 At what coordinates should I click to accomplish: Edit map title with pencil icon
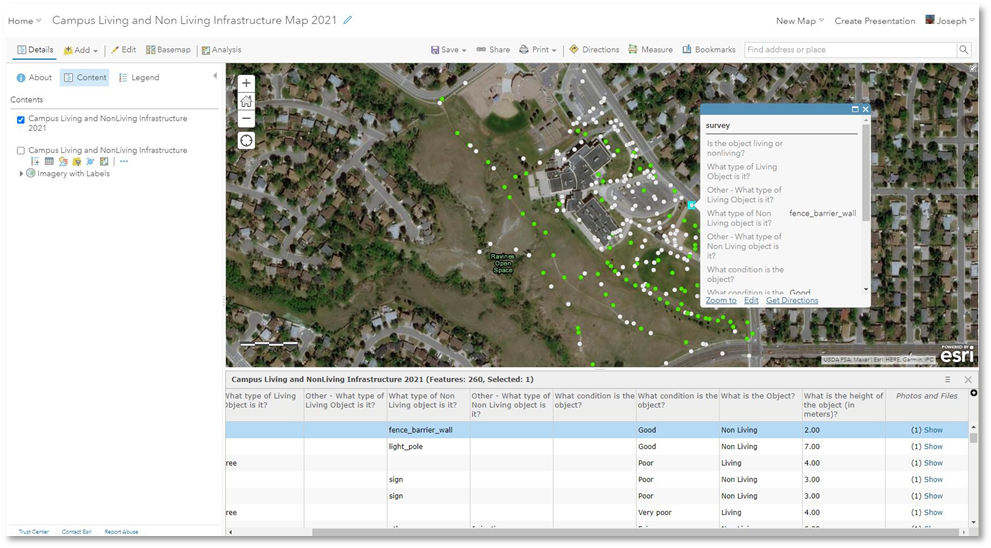point(348,20)
